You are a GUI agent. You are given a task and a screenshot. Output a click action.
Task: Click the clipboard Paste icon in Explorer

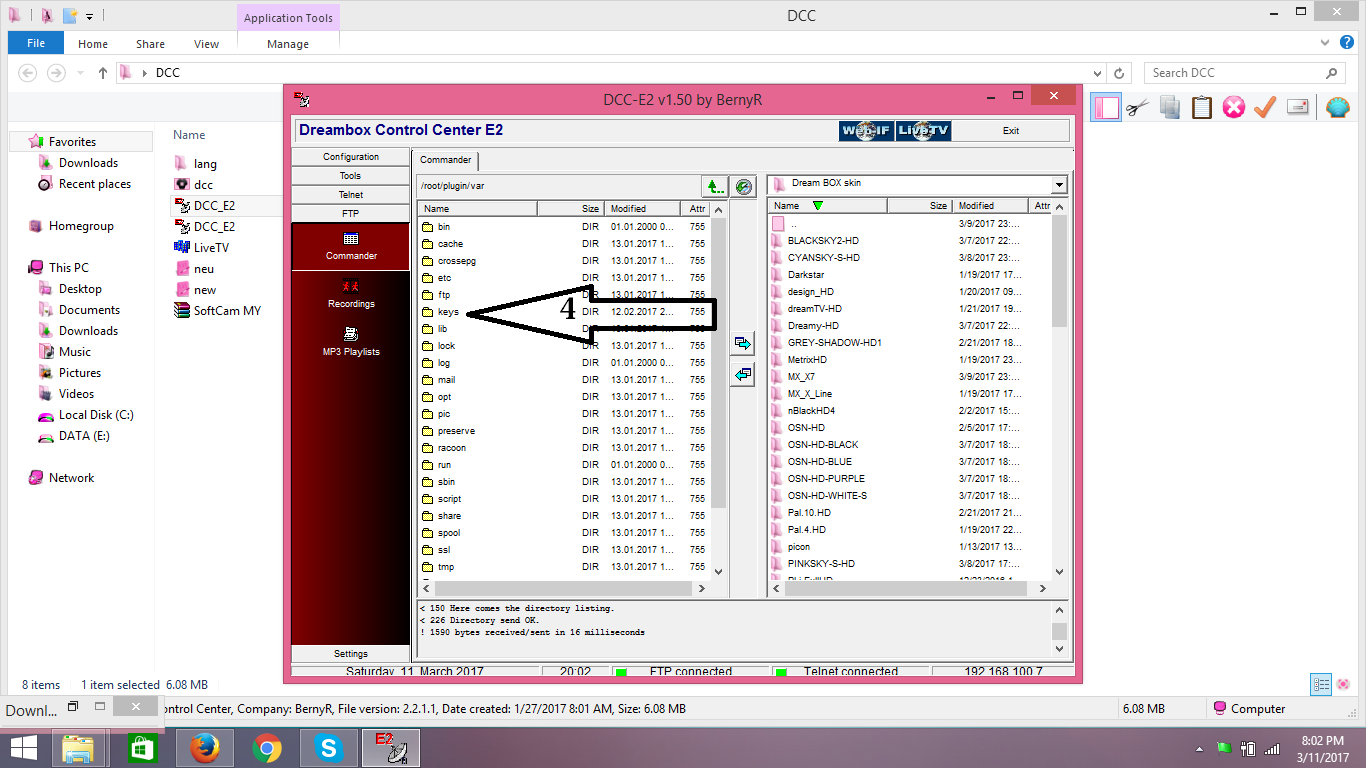point(1202,107)
